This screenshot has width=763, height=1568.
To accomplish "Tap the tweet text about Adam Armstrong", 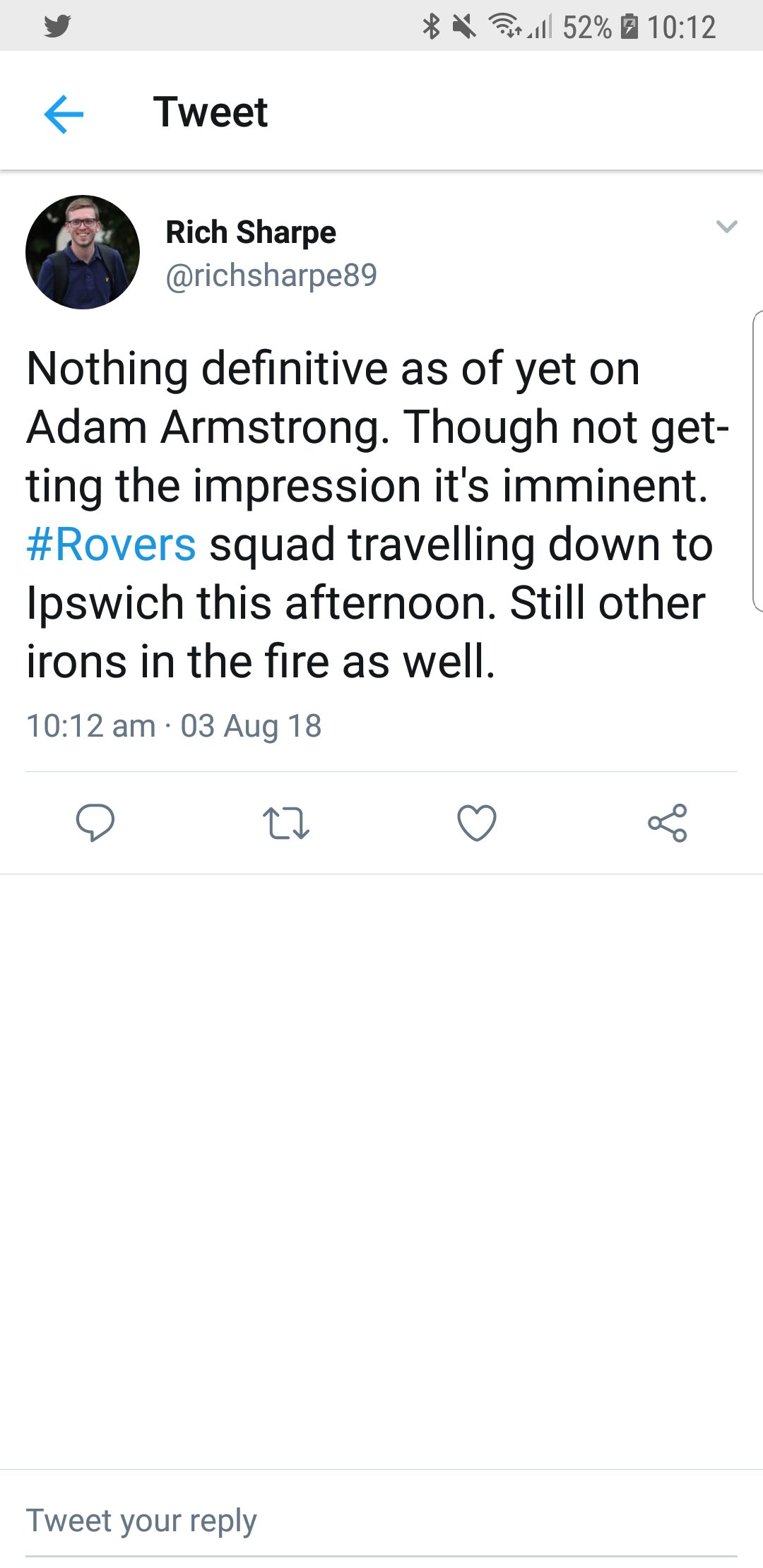I will 378,515.
